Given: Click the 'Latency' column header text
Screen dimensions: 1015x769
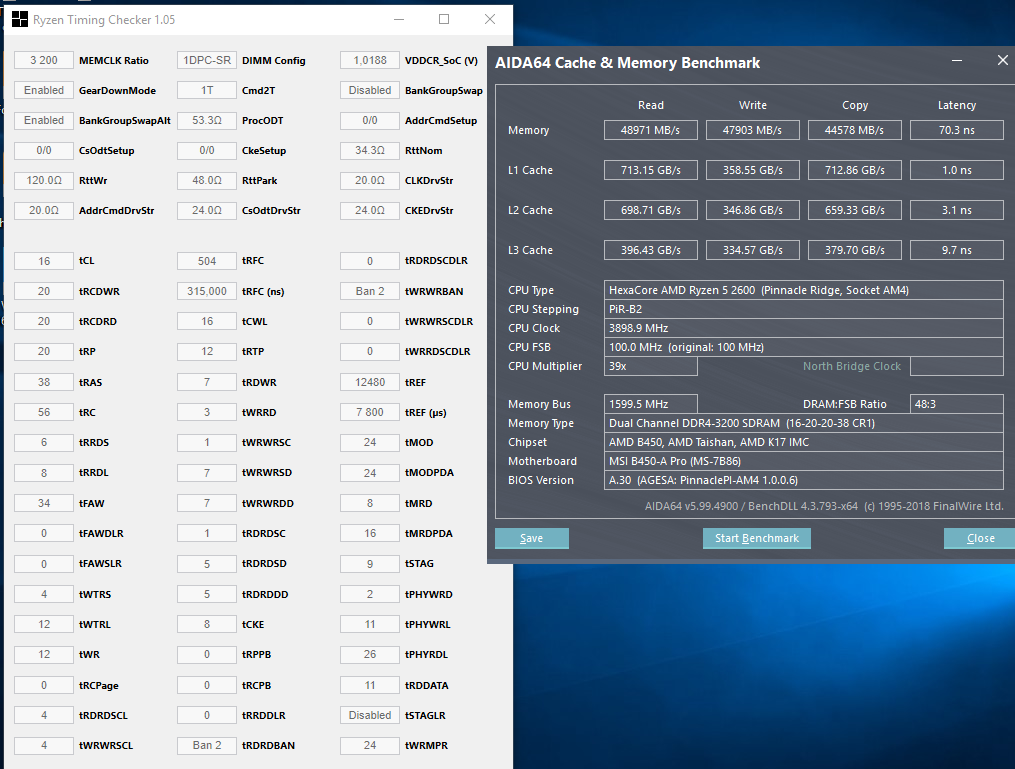Looking at the screenshot, I should click(x=957, y=105).
